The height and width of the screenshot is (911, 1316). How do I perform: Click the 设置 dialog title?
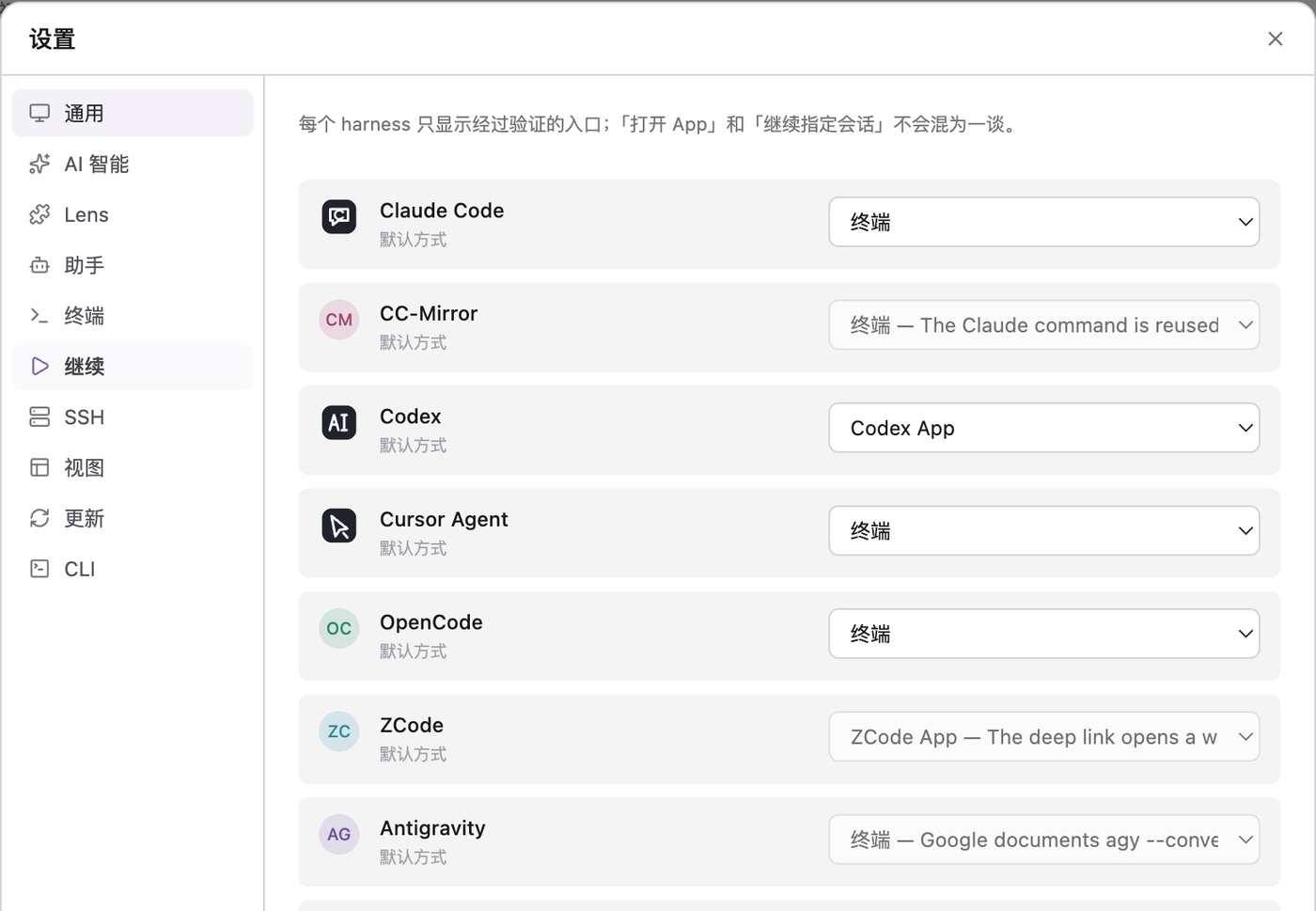[x=52, y=39]
